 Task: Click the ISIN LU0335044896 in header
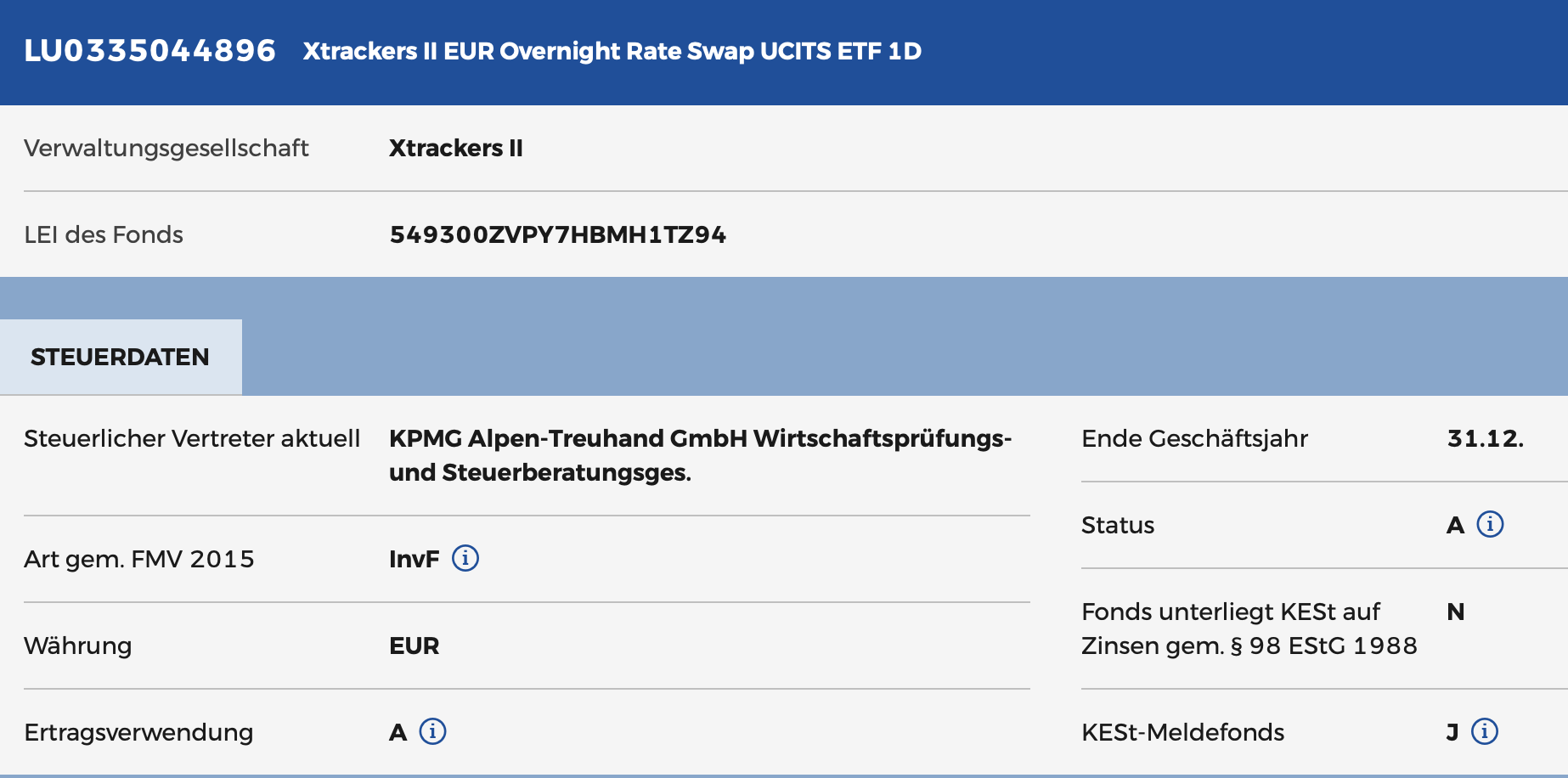point(149,51)
